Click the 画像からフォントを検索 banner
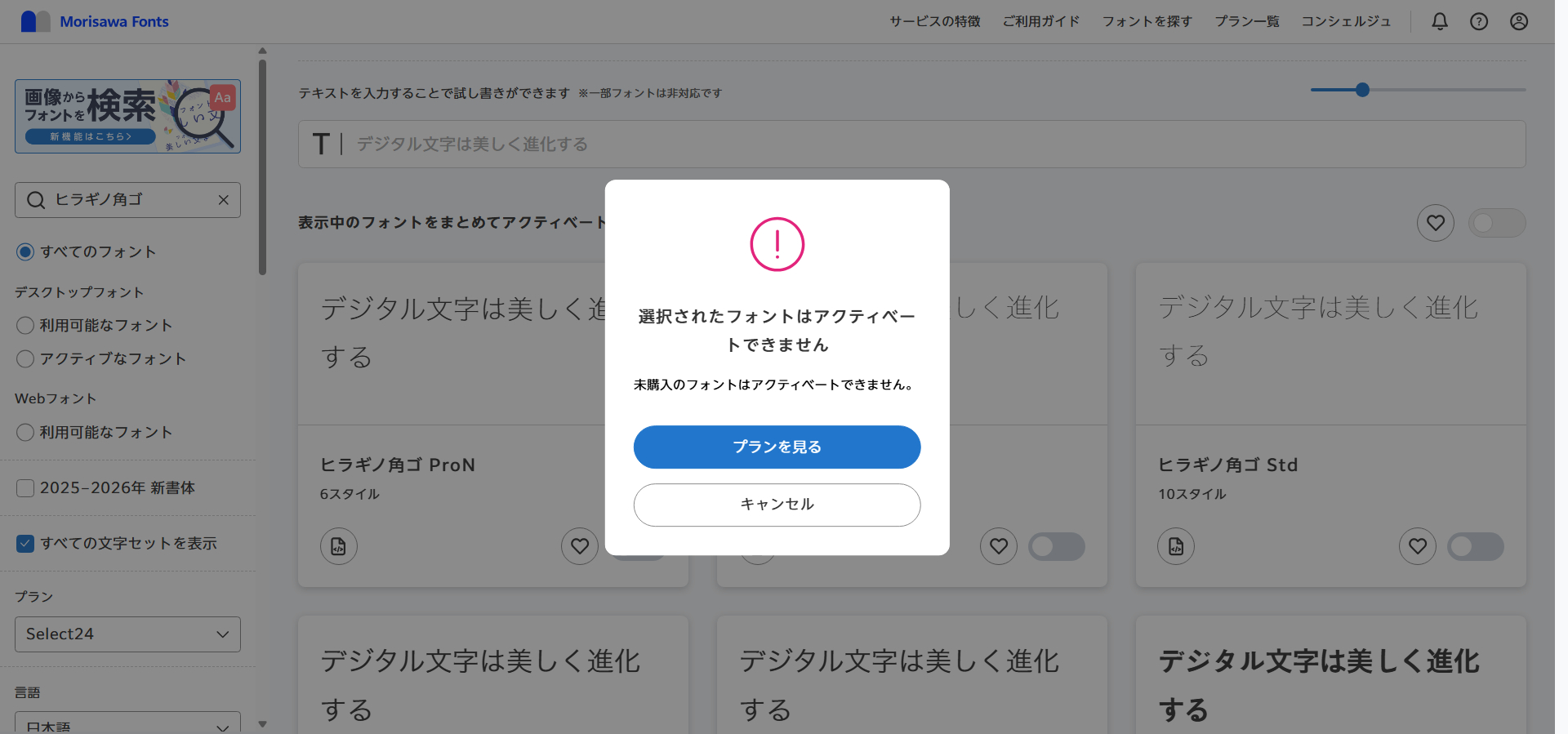 [127, 116]
